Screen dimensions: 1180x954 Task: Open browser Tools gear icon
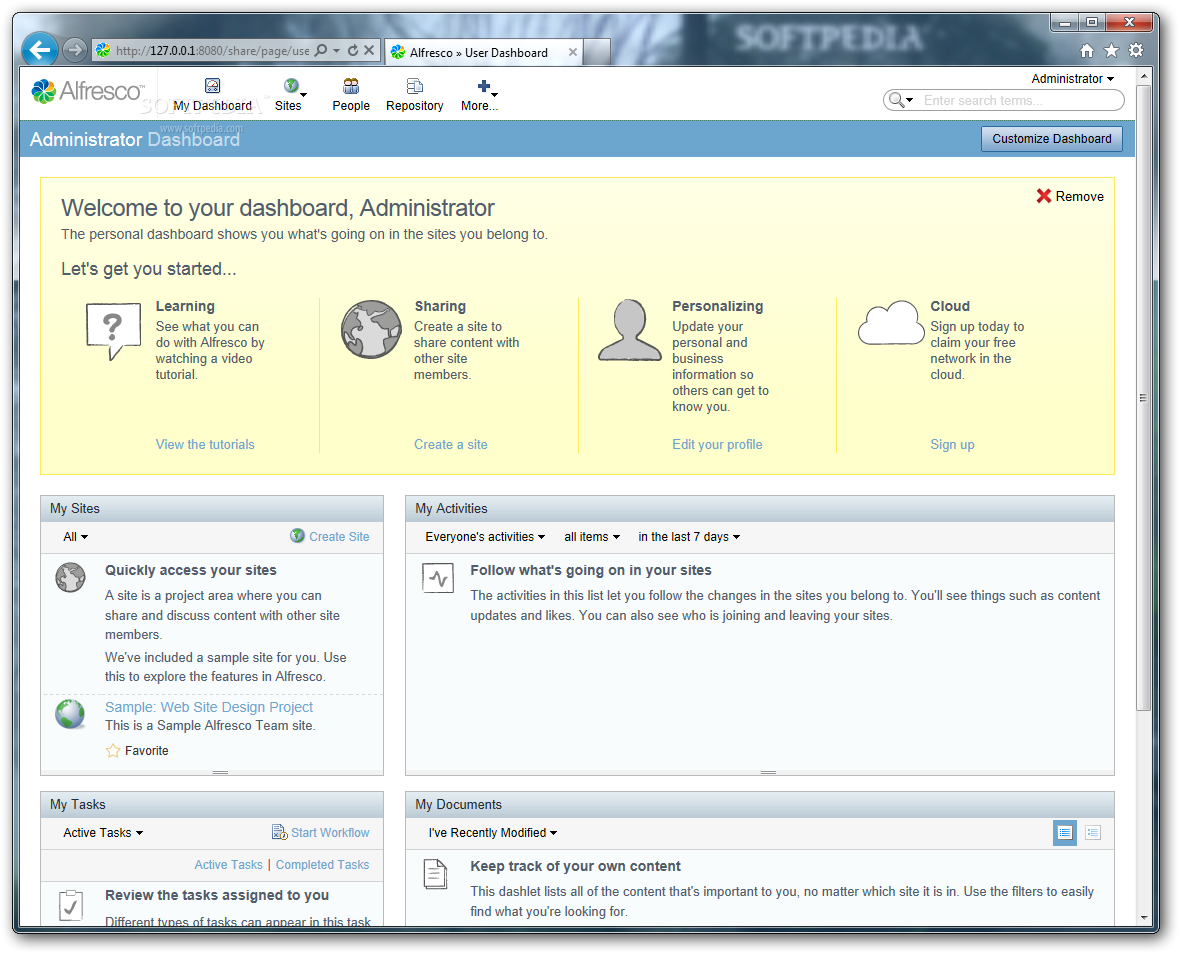tap(1136, 50)
